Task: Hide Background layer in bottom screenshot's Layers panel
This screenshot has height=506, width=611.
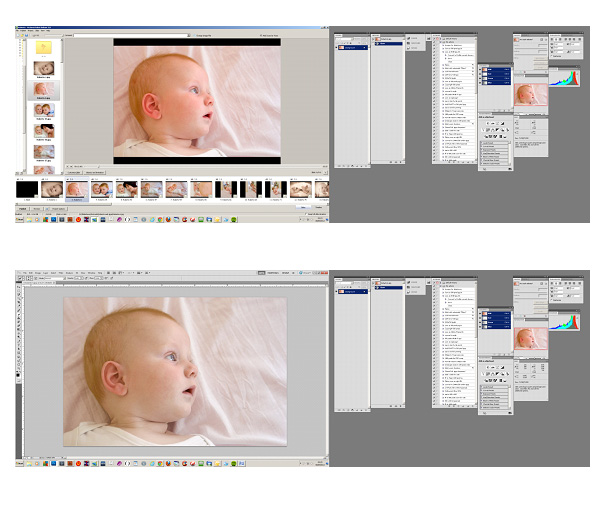Action: (336, 291)
